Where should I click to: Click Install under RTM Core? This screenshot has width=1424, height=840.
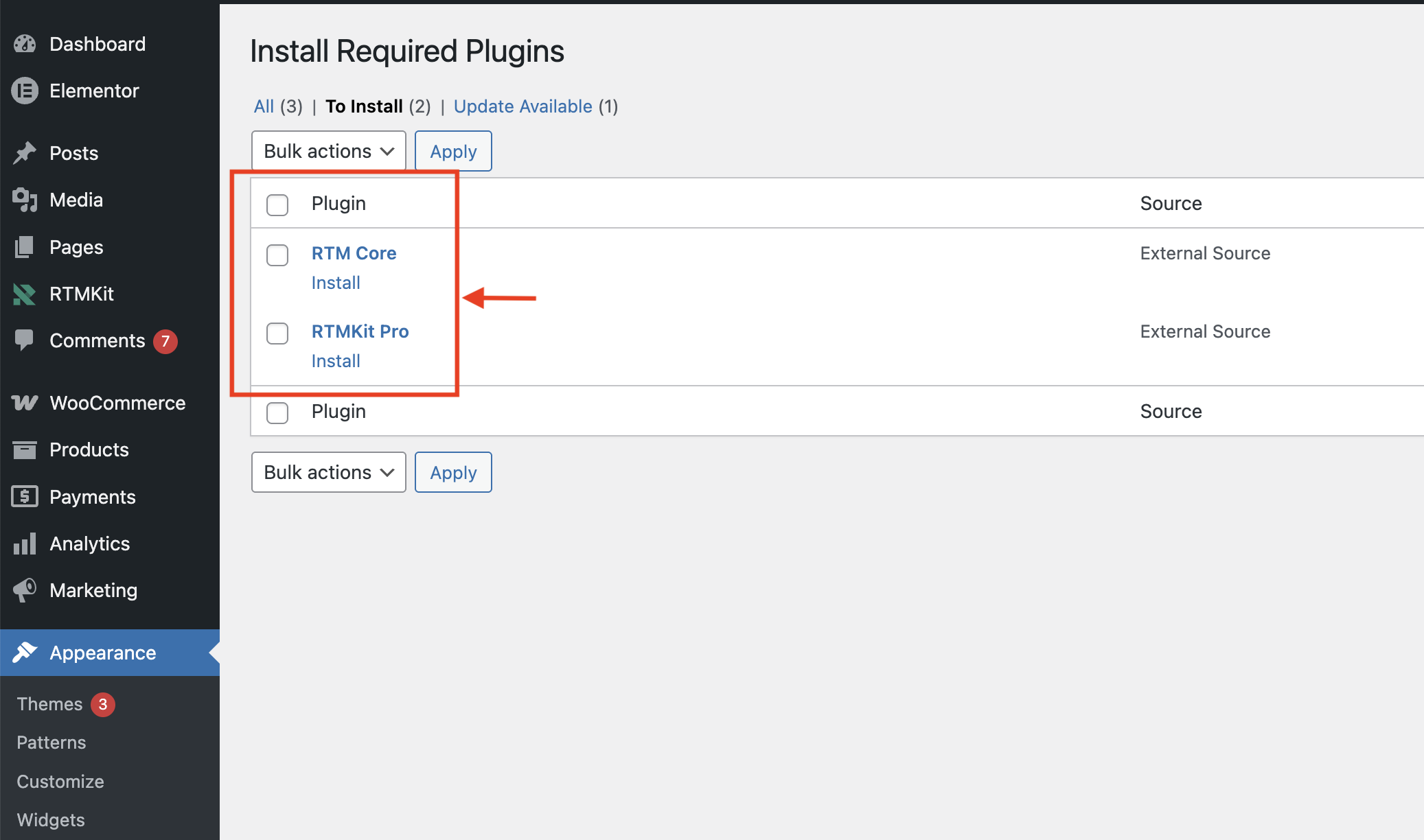[336, 283]
